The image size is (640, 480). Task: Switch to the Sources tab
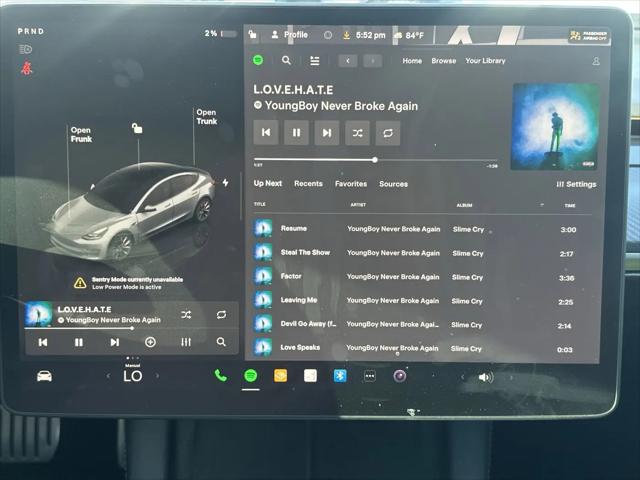click(x=393, y=184)
